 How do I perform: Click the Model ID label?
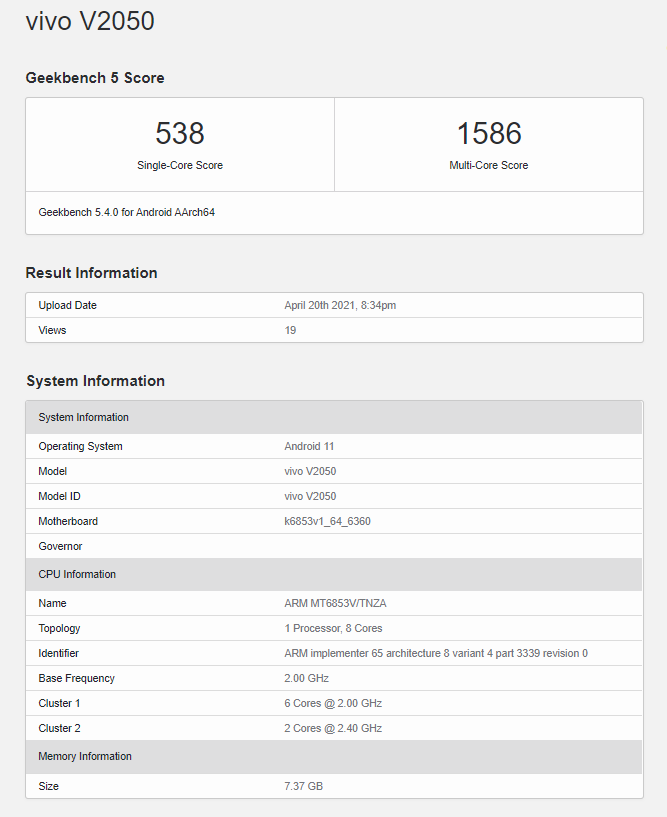tap(59, 497)
